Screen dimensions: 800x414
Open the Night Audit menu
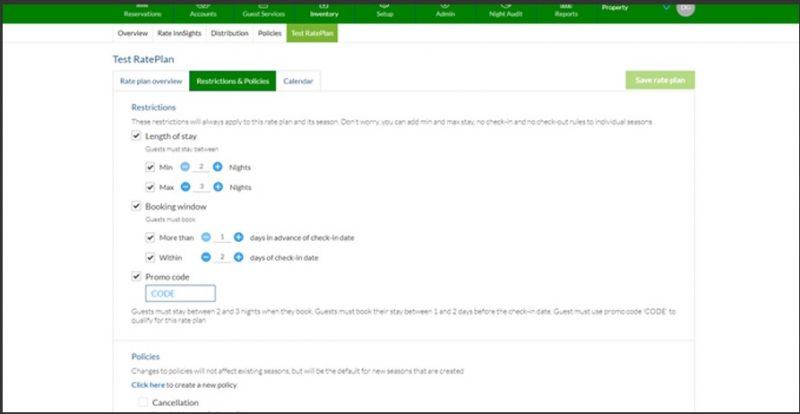click(x=506, y=11)
